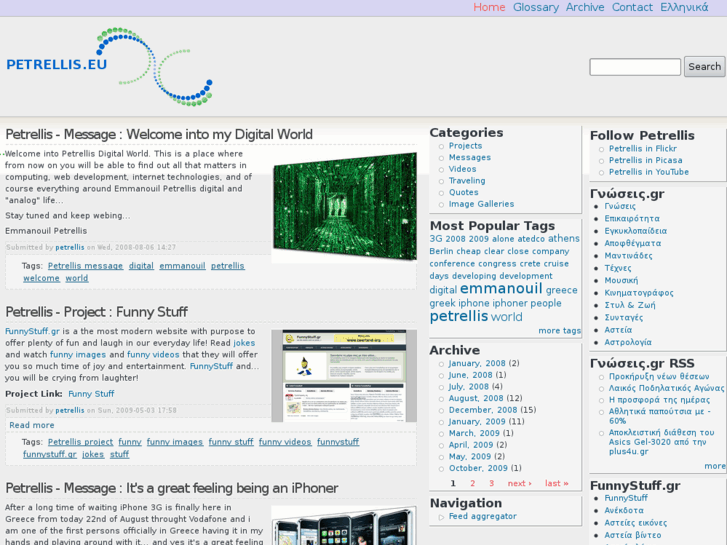Open the Welcome into my Digital World post title
This screenshot has width=727, height=545.
[x=159, y=135]
